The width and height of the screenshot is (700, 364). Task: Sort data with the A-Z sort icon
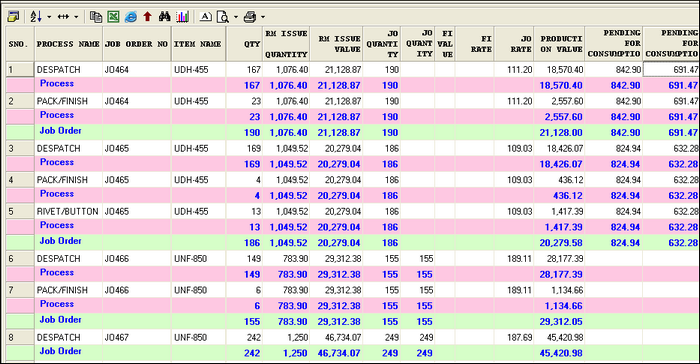point(36,17)
